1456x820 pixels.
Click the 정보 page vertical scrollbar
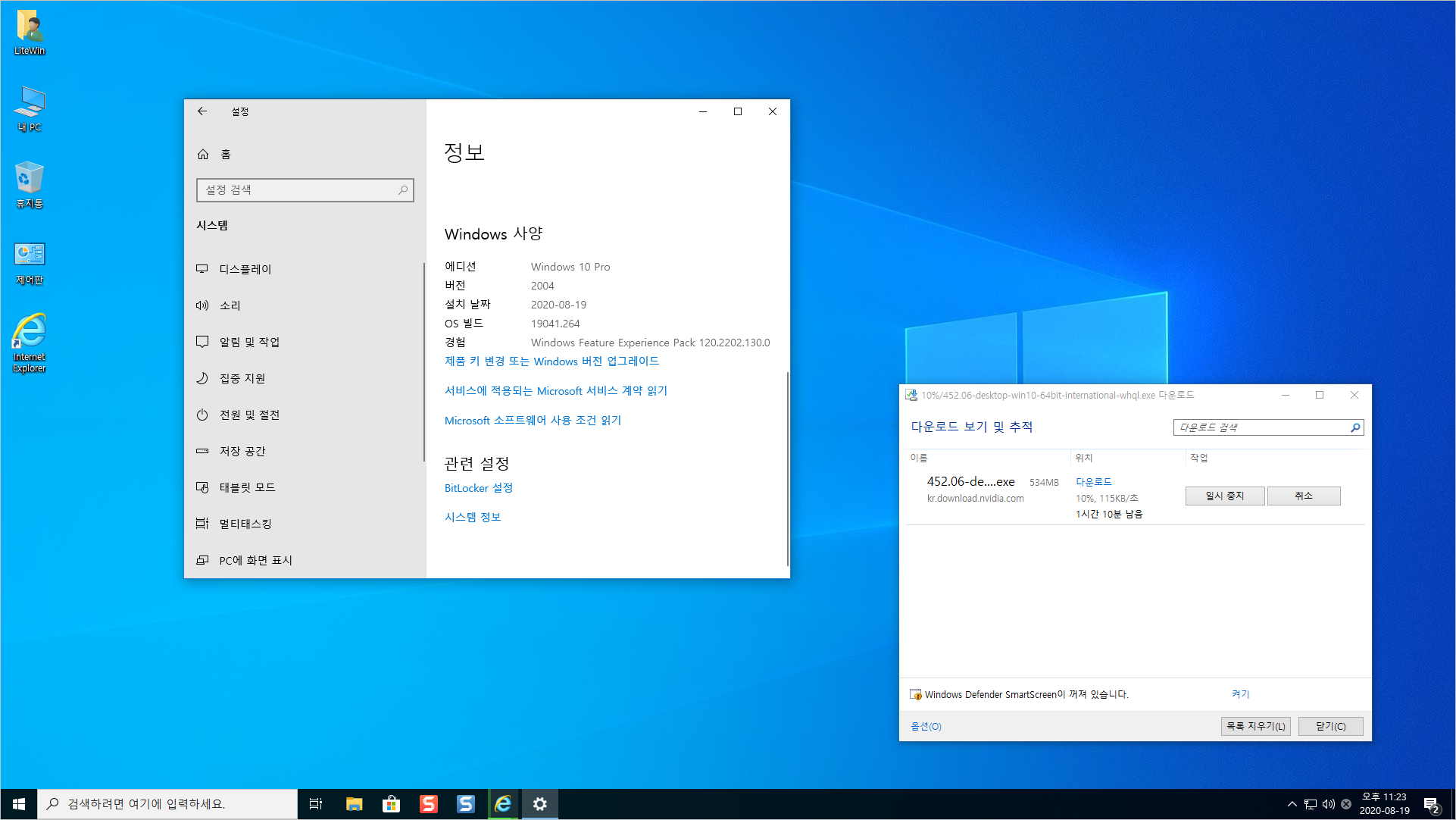[x=788, y=468]
